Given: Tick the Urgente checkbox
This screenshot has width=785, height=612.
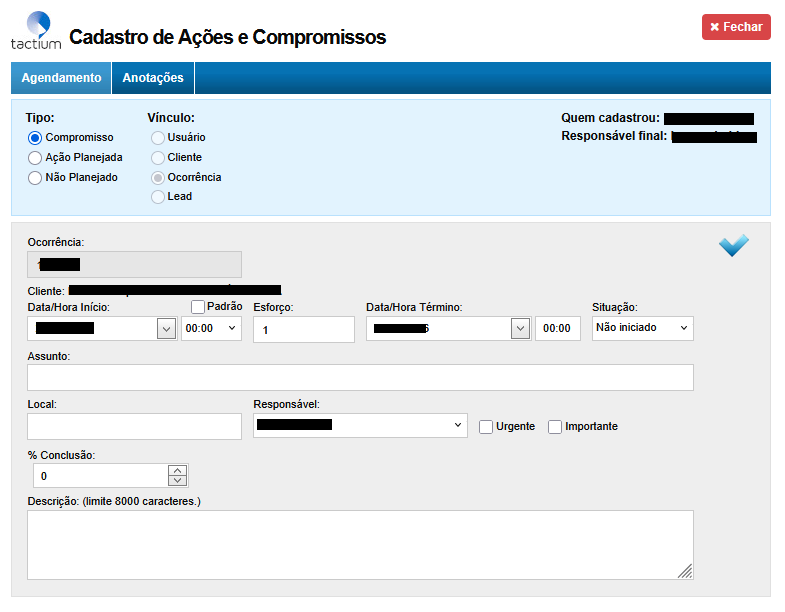Looking at the screenshot, I should (x=486, y=427).
